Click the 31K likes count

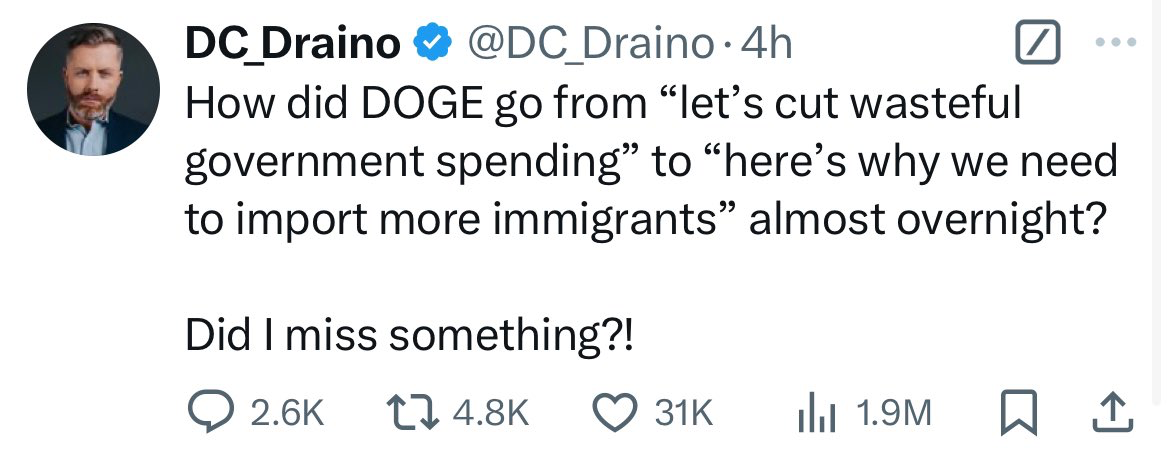point(683,413)
